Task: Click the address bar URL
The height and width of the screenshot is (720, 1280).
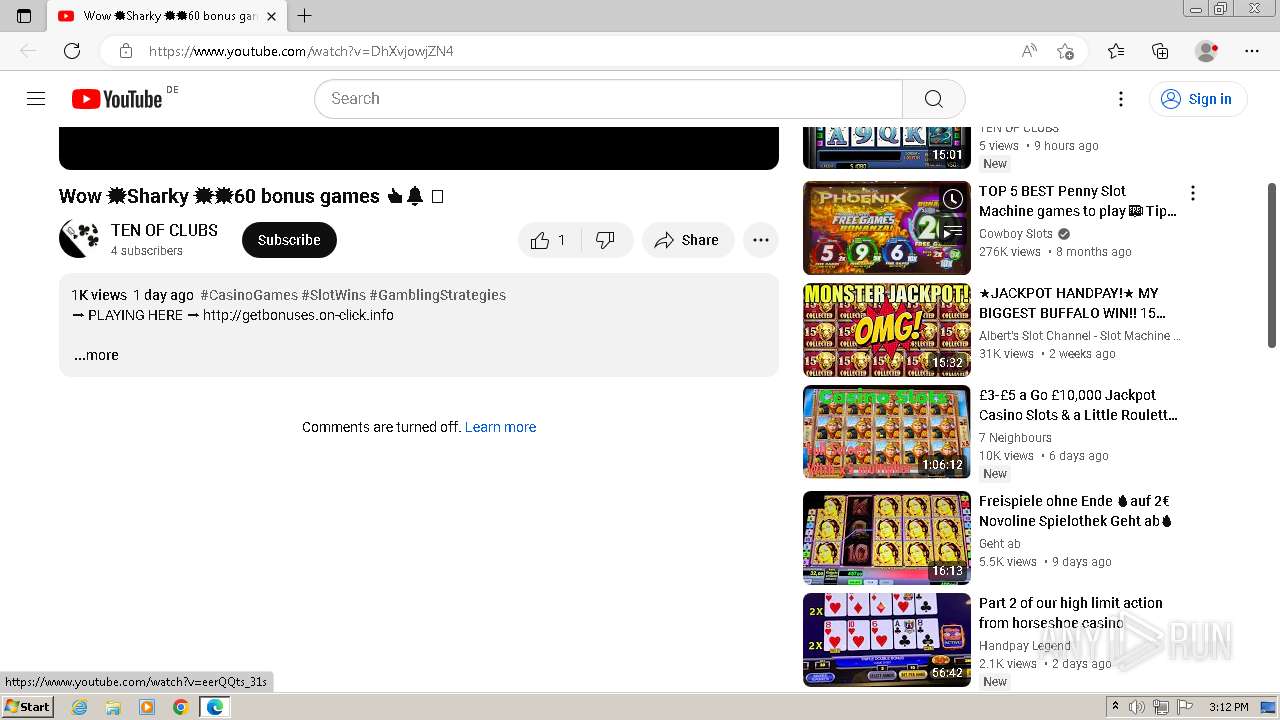Action: (x=301, y=51)
